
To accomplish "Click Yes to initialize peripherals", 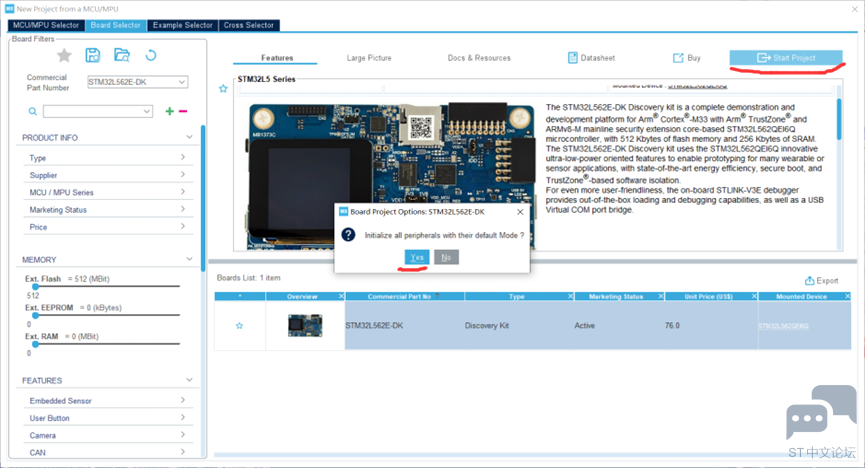I will point(417,257).
